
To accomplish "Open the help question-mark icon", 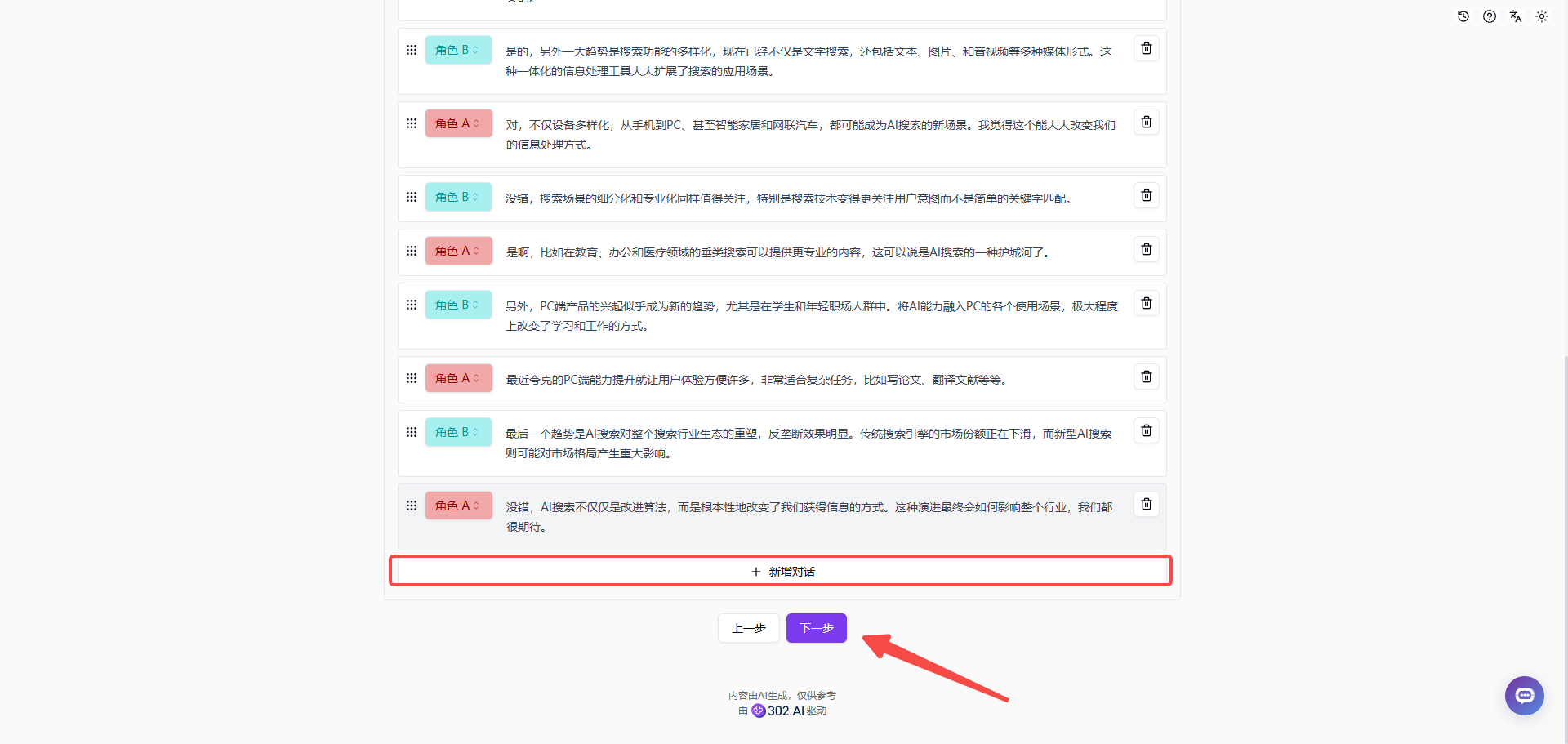I will [x=1490, y=16].
